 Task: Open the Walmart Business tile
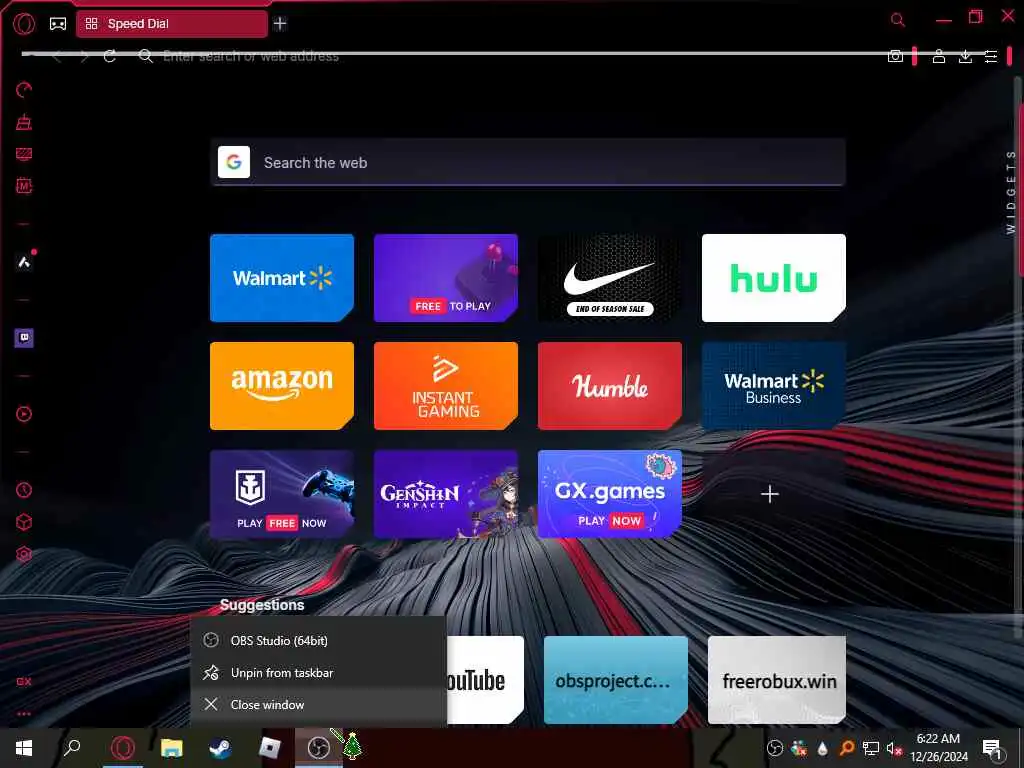[774, 385]
